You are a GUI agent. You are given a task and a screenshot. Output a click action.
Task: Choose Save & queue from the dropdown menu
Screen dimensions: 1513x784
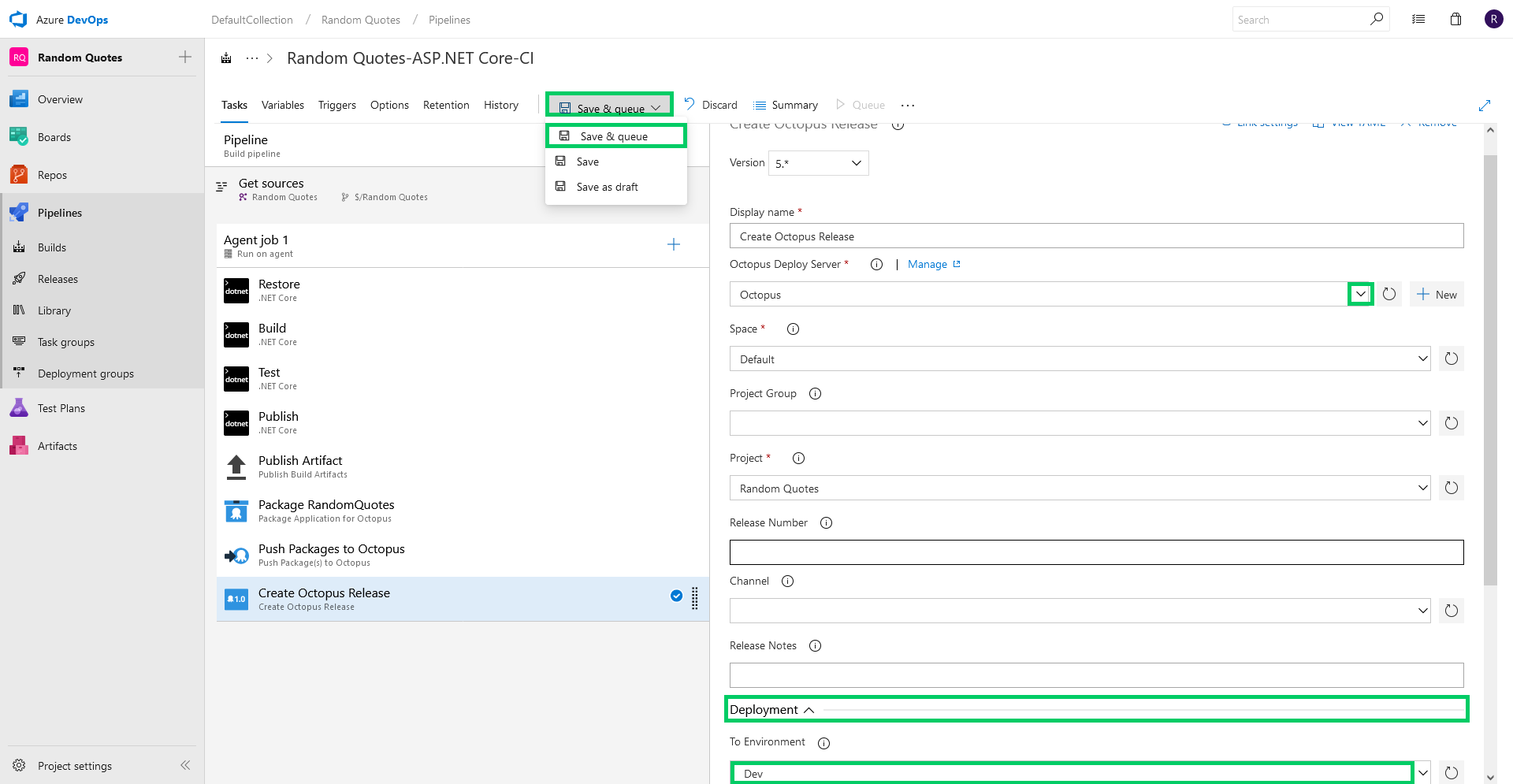point(616,136)
